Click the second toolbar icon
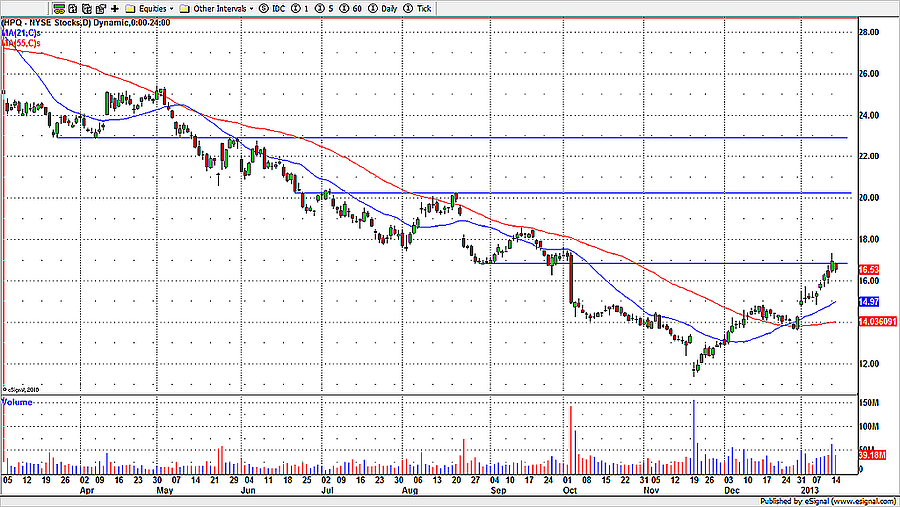The width and height of the screenshot is (900, 507). [x=73, y=7]
